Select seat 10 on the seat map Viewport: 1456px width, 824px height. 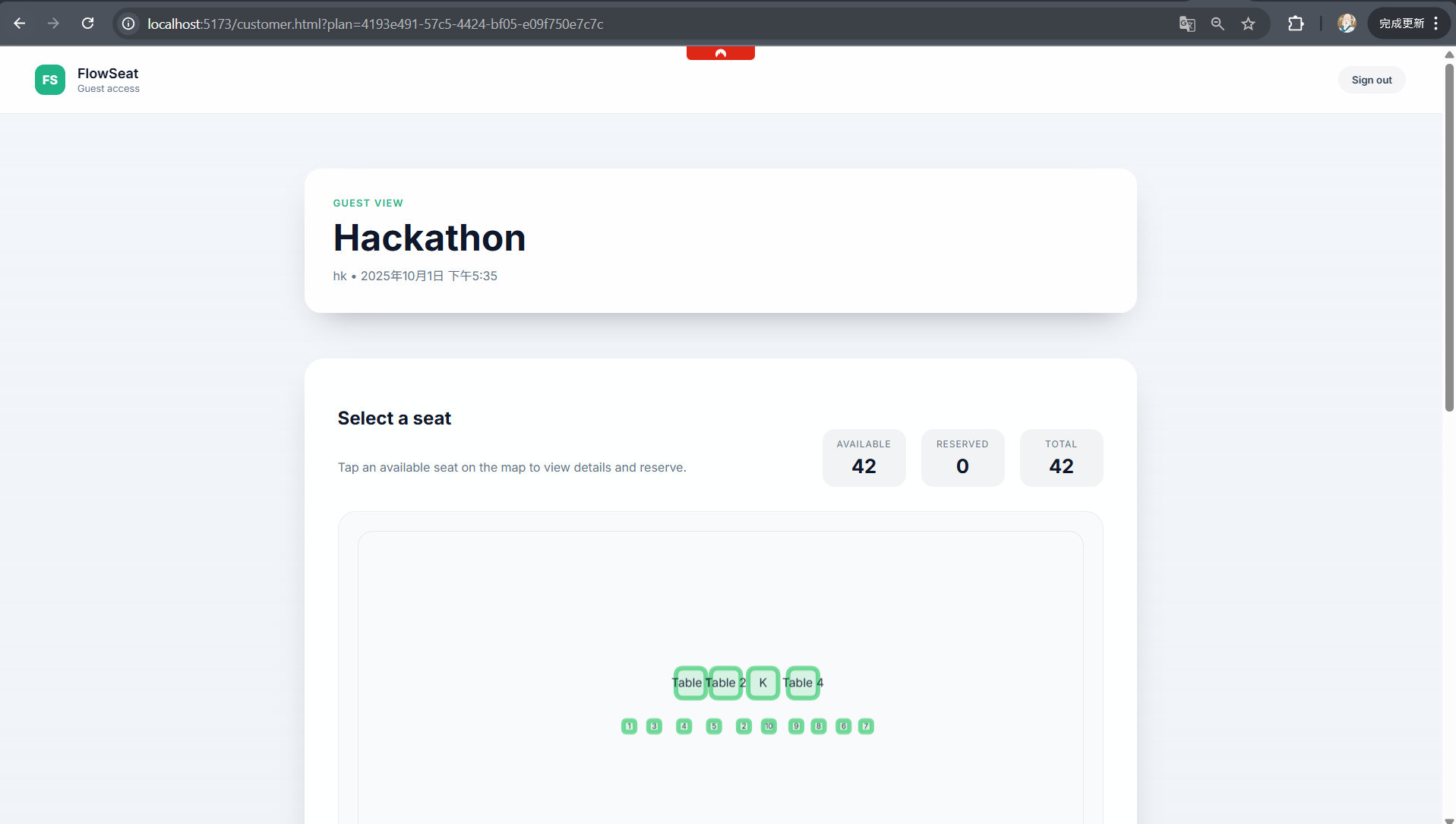click(769, 726)
